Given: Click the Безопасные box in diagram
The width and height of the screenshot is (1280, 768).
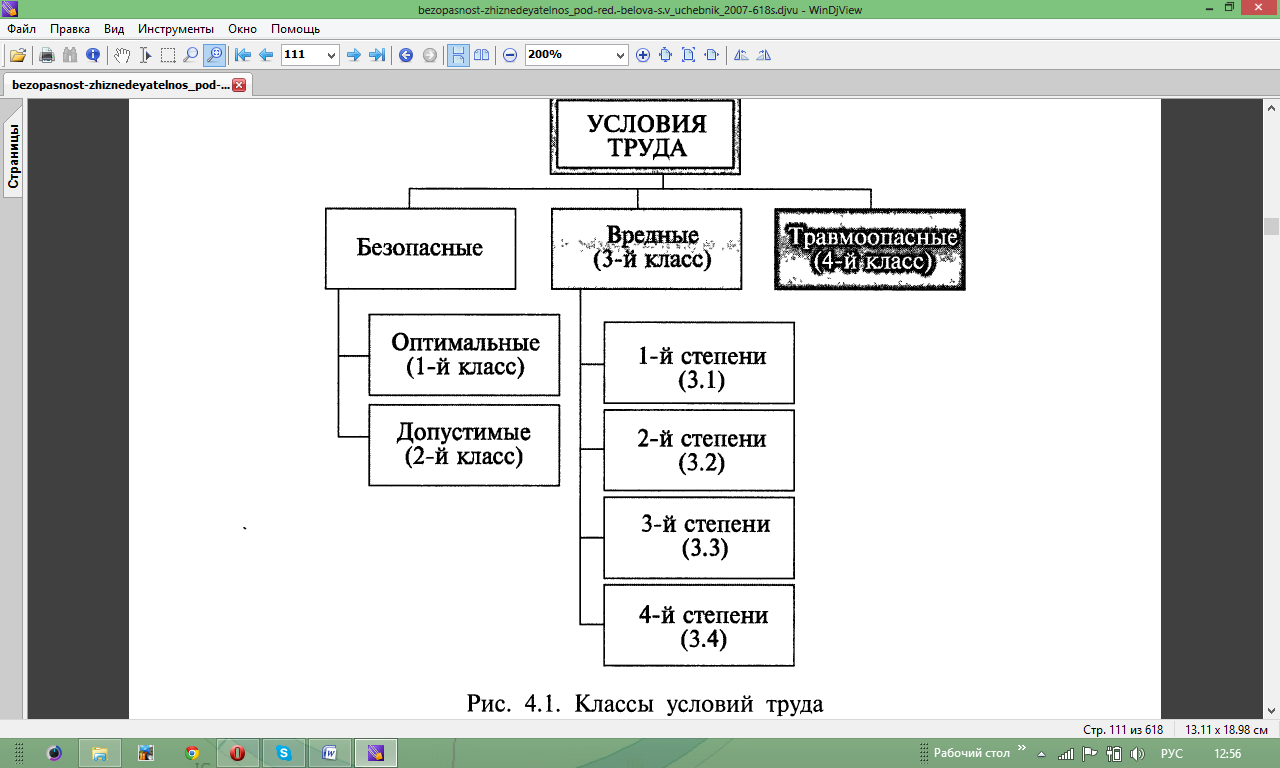Looking at the screenshot, I should (420, 248).
